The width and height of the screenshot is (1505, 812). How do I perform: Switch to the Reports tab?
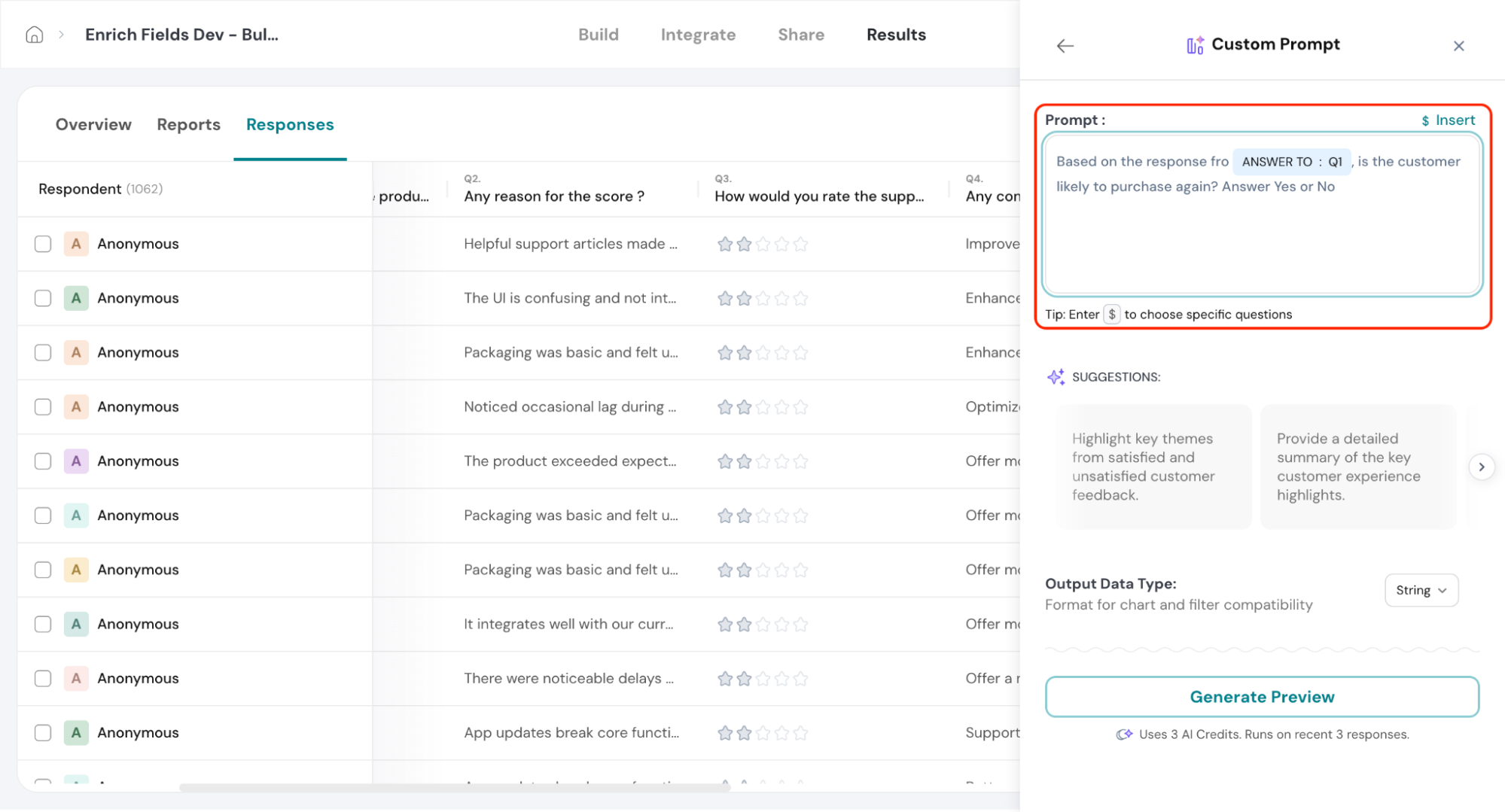pos(188,125)
